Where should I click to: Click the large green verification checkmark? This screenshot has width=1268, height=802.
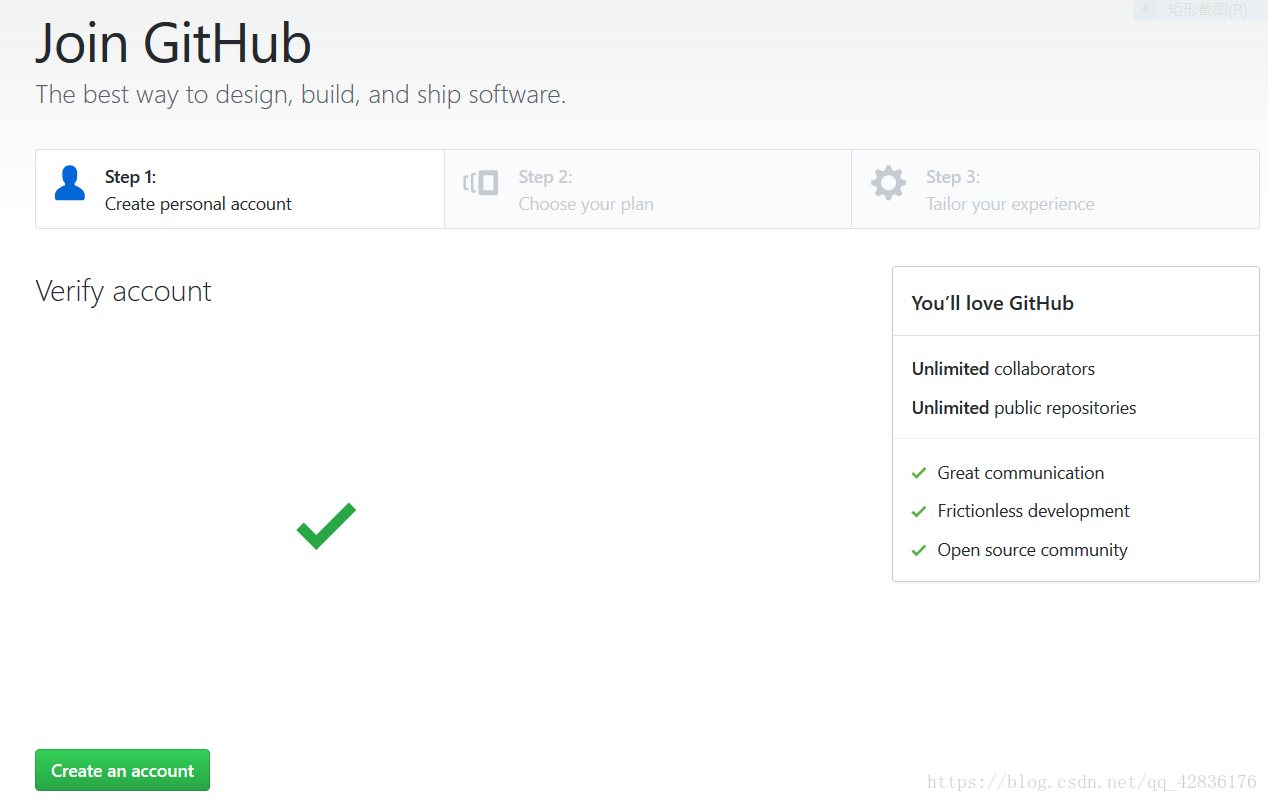(326, 526)
